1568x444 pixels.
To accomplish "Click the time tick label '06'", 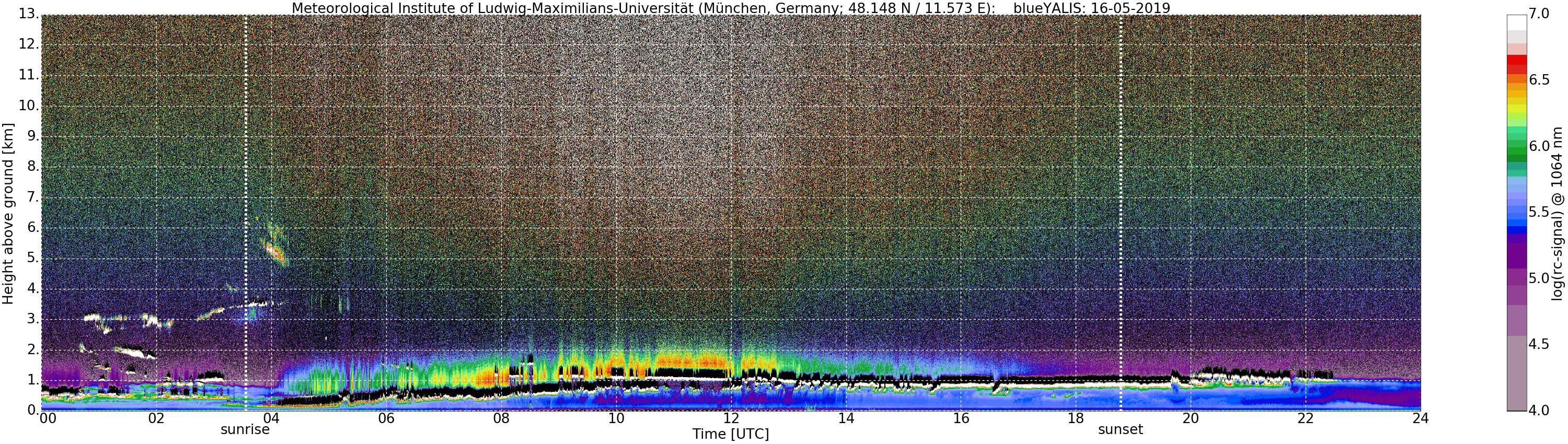I will point(386,418).
